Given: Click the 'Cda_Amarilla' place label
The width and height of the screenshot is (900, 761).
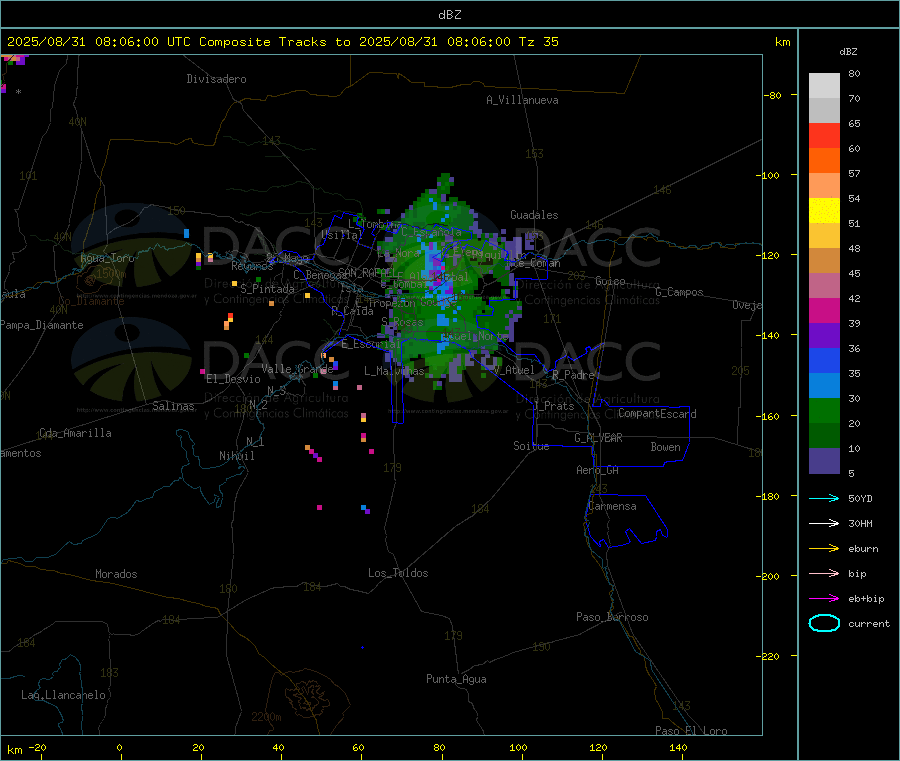Looking at the screenshot, I should coord(75,433).
